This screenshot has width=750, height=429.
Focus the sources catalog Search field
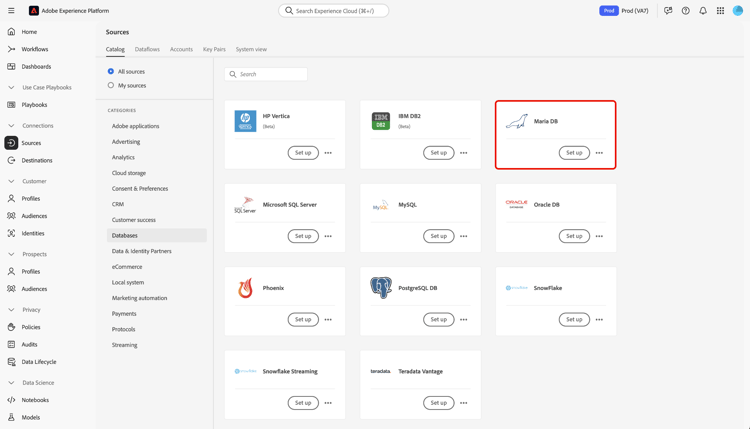tap(266, 74)
